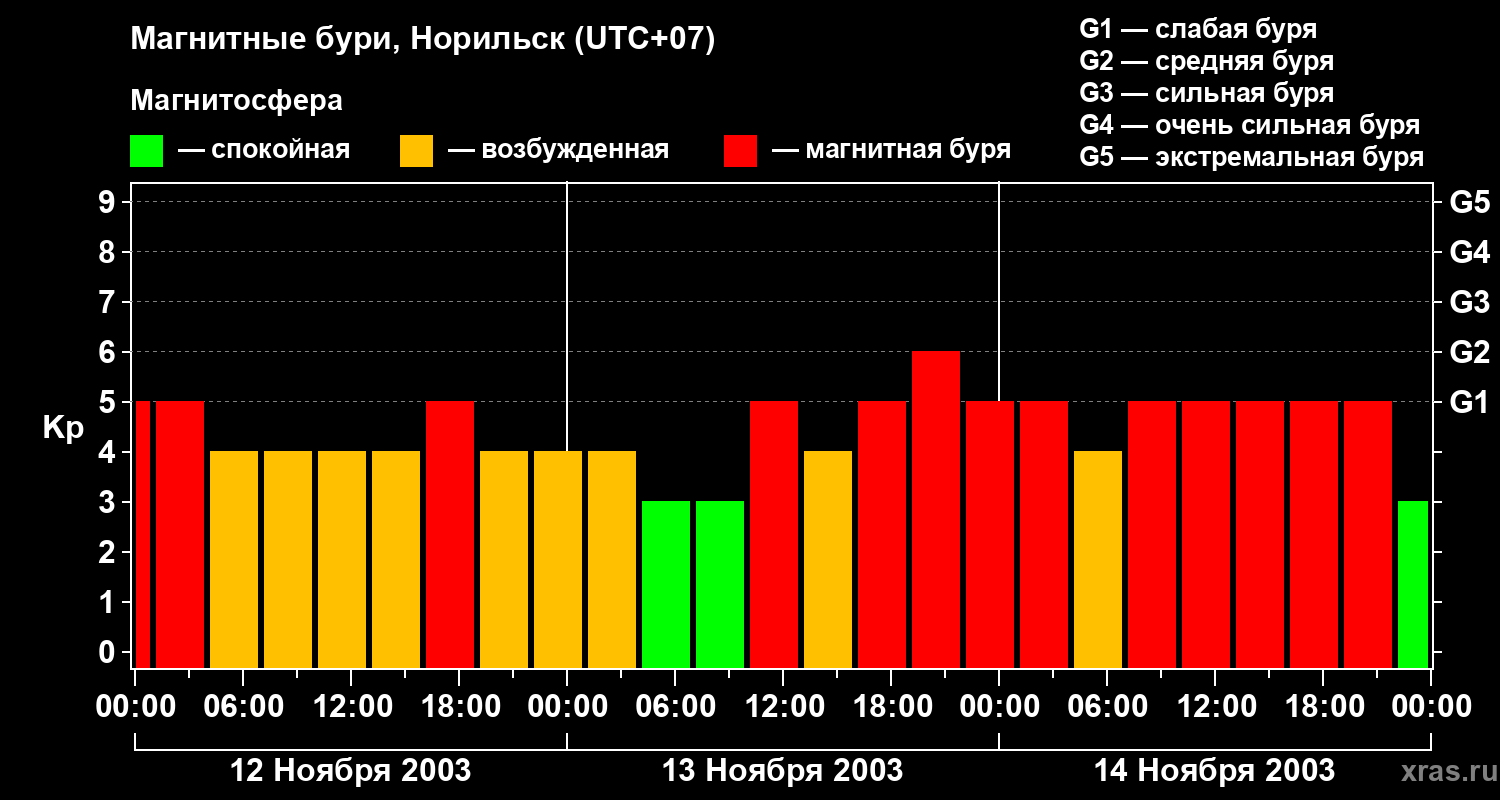Click the '12:00' tick label on 12 November
The width and height of the screenshot is (1500, 800).
(x=351, y=706)
